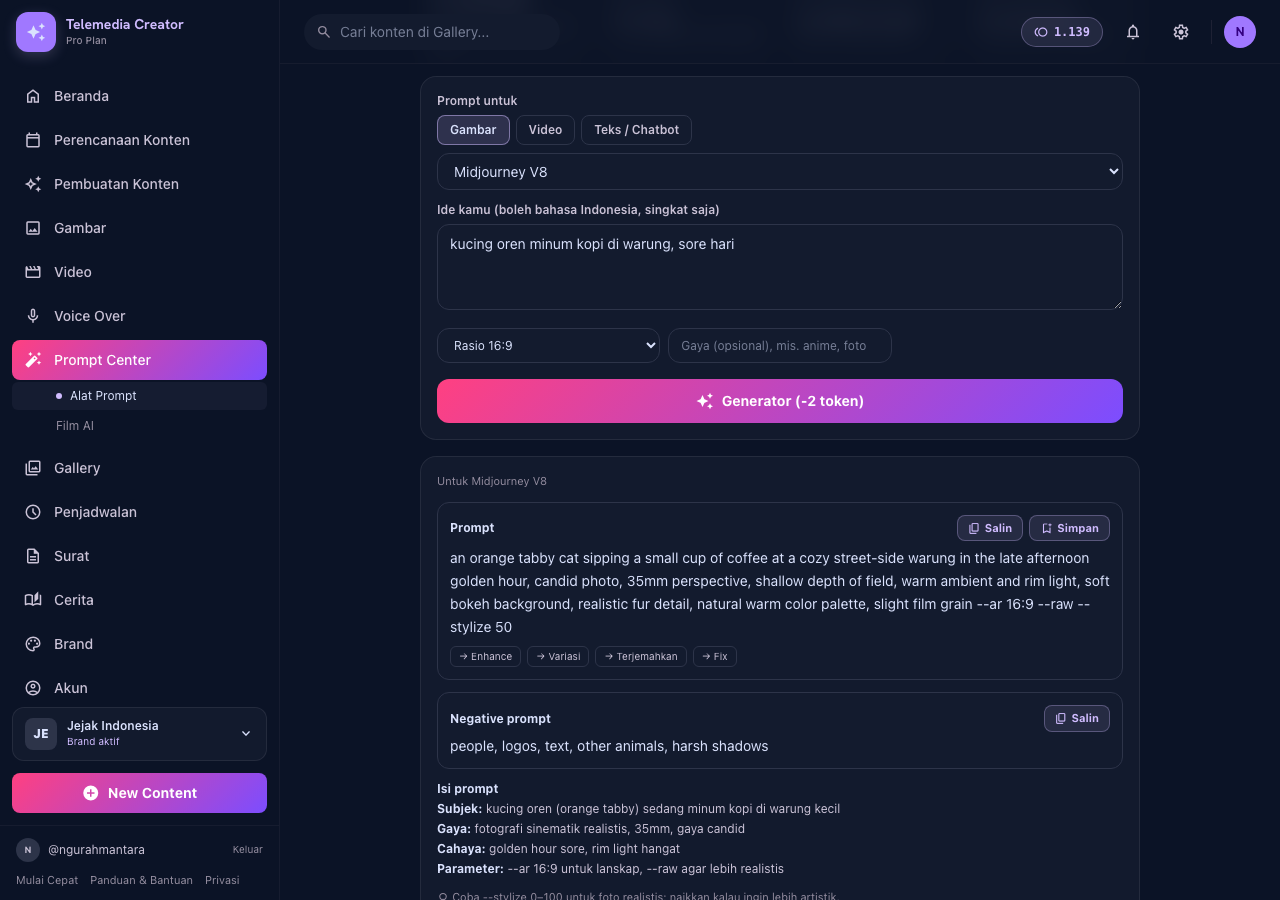The image size is (1280, 900).
Task: Click into the Ide kamu text area
Action: (780, 267)
